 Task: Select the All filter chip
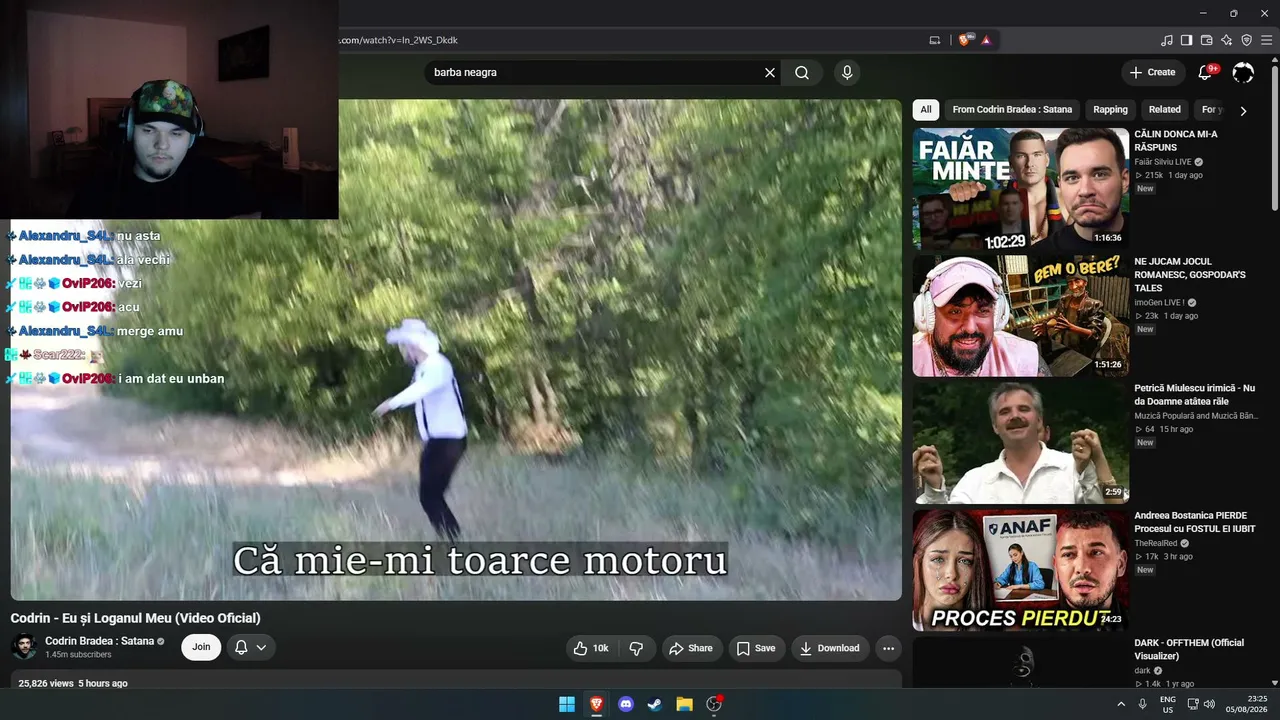click(926, 110)
